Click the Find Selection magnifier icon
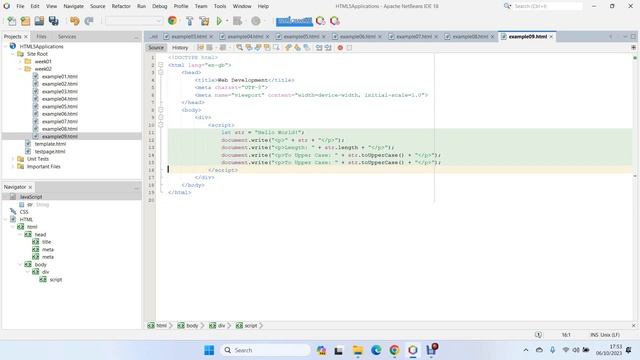The image size is (640, 360). point(240,48)
